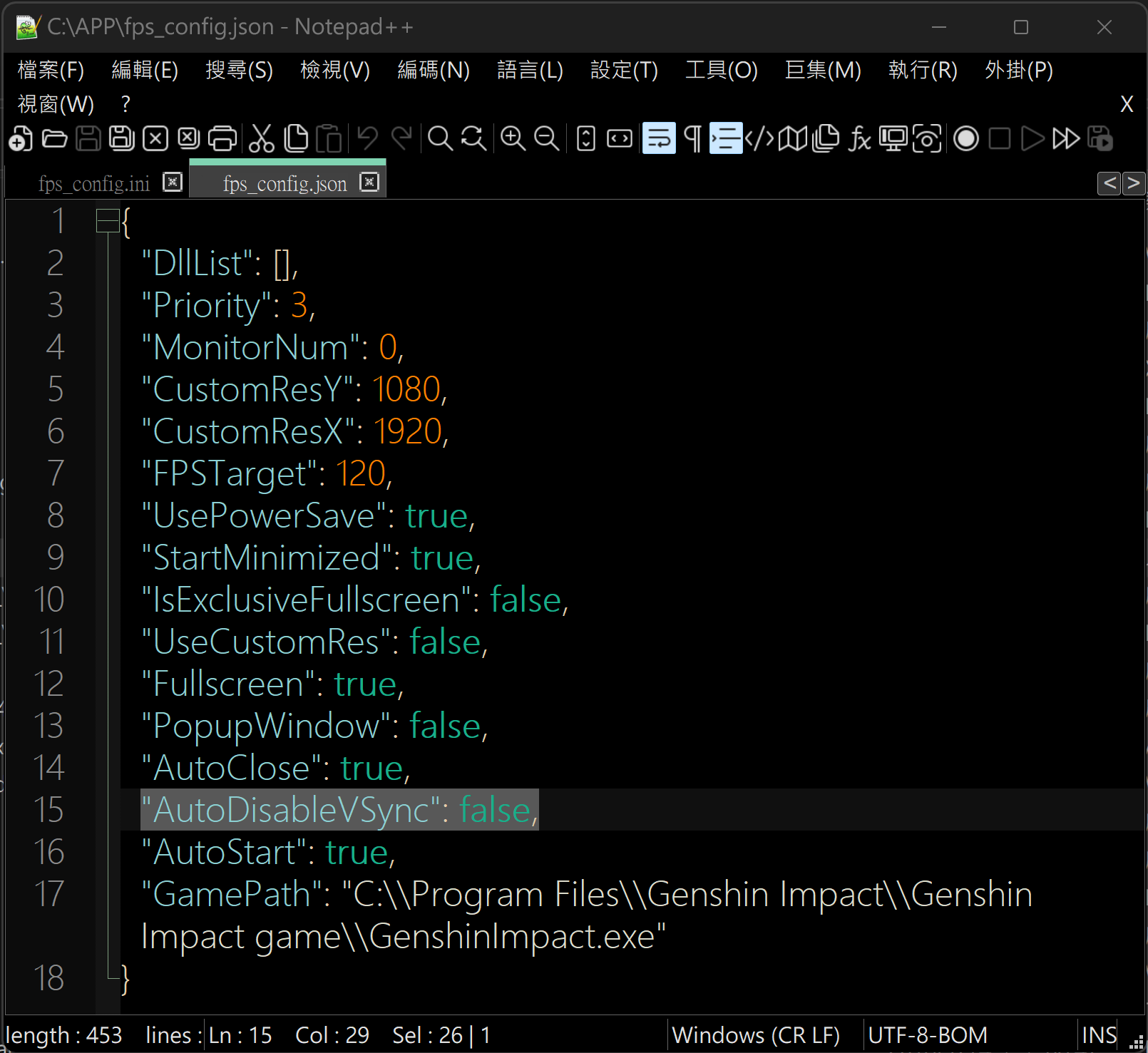Open the Function List panel

point(860,138)
